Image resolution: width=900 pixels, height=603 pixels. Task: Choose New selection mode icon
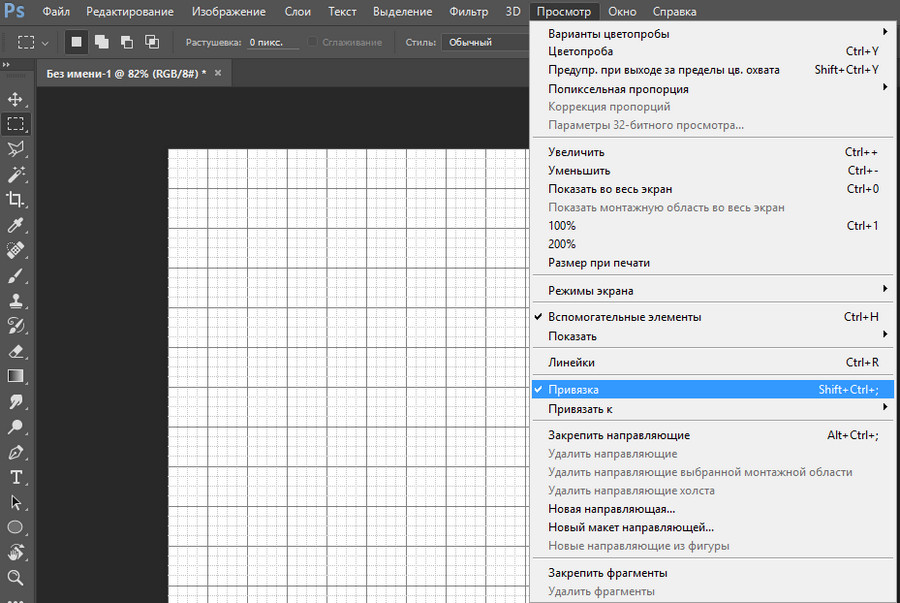coord(76,42)
